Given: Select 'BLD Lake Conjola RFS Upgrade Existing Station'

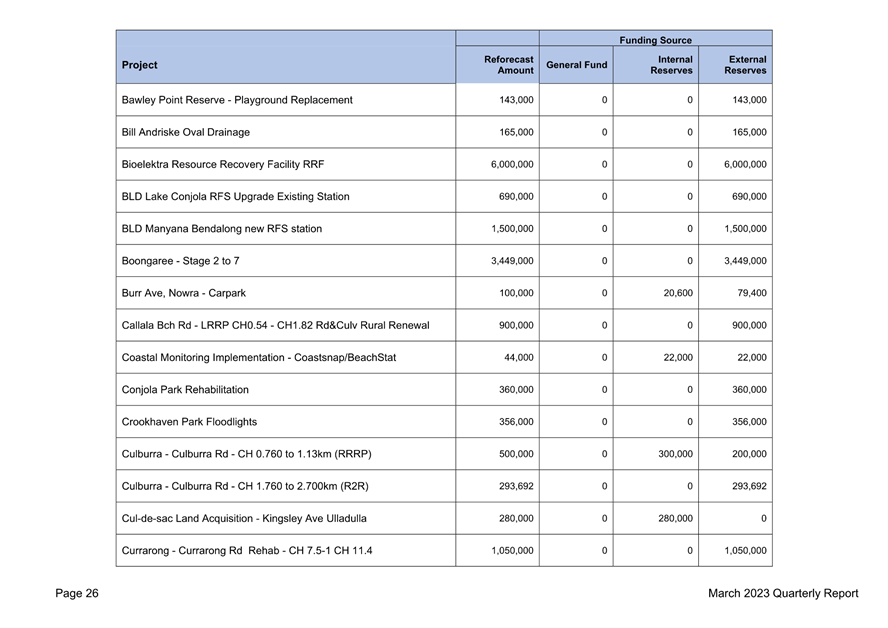Looking at the screenshot, I should tap(236, 196).
